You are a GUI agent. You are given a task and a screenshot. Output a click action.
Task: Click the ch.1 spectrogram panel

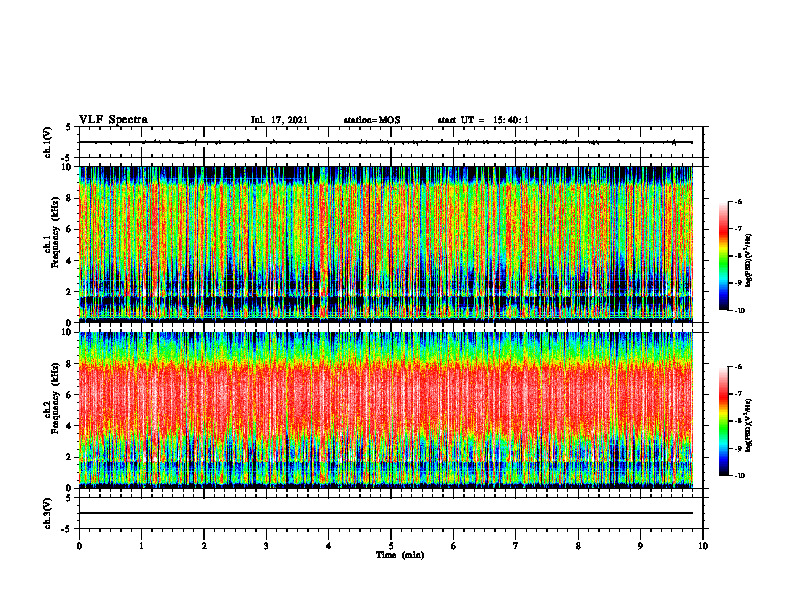[x=386, y=244]
